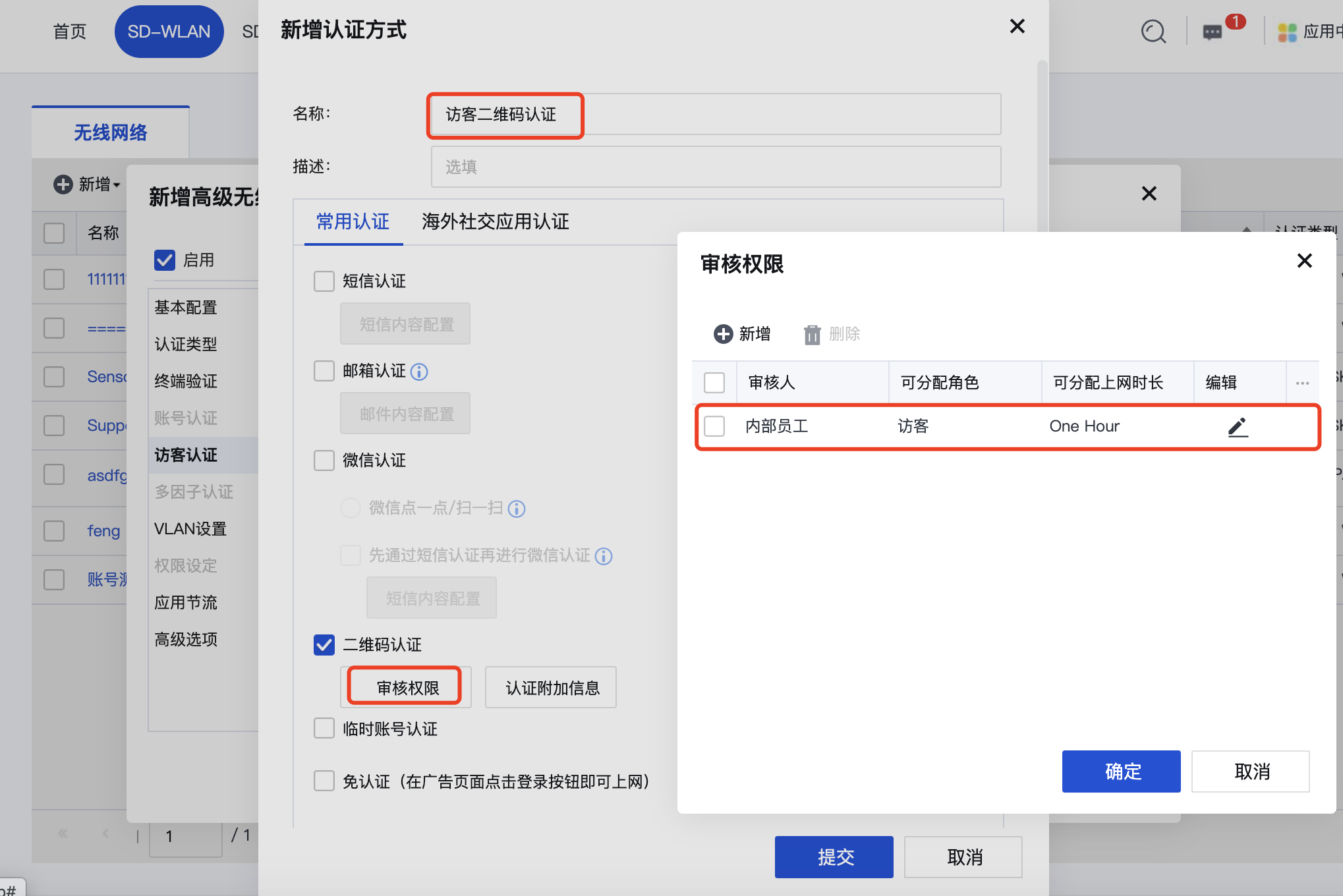1343x896 pixels.
Task: Click the 描述 input field
Action: click(x=716, y=167)
